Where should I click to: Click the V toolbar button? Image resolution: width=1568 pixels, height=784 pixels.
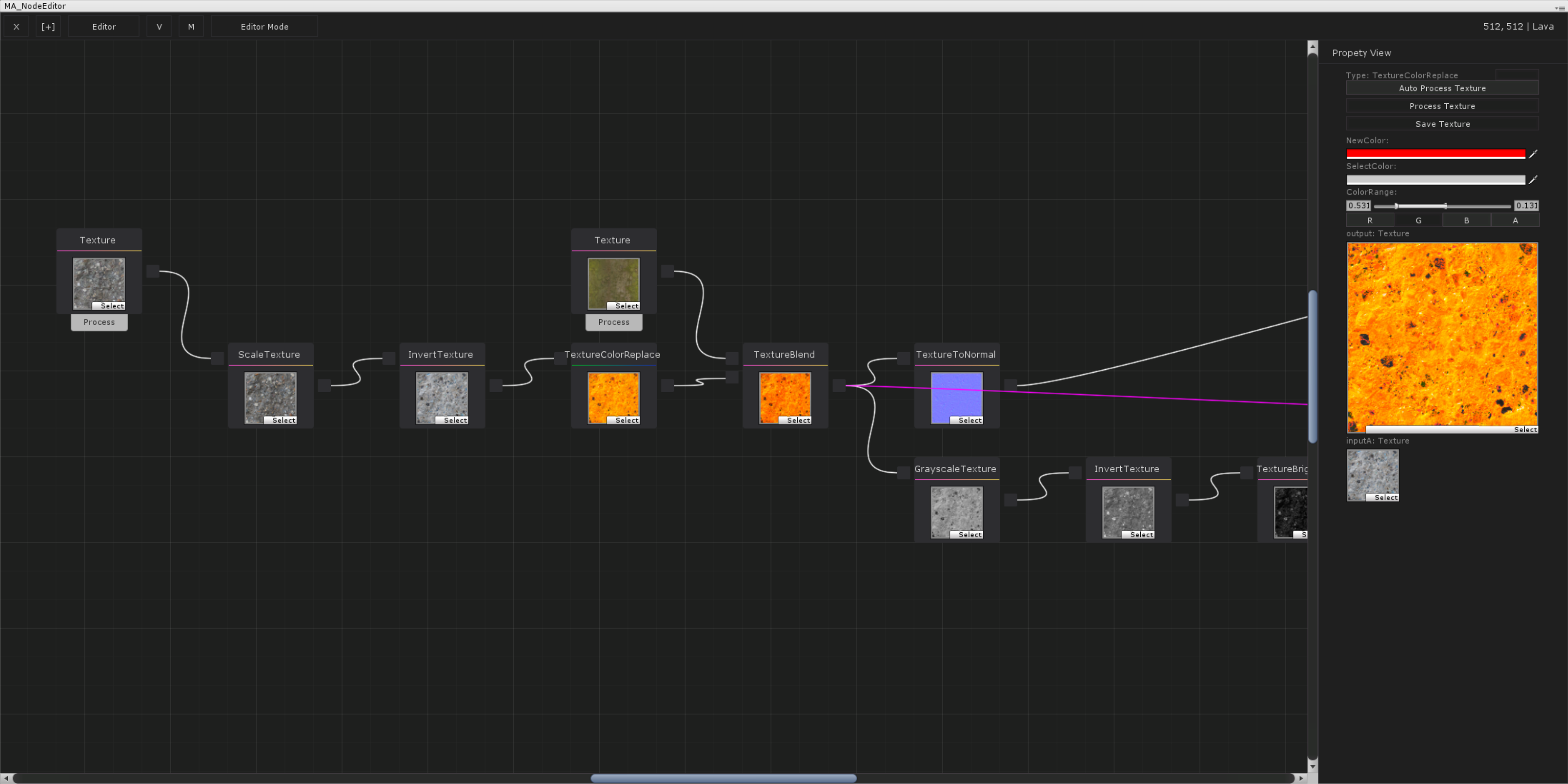pyautogui.click(x=159, y=27)
